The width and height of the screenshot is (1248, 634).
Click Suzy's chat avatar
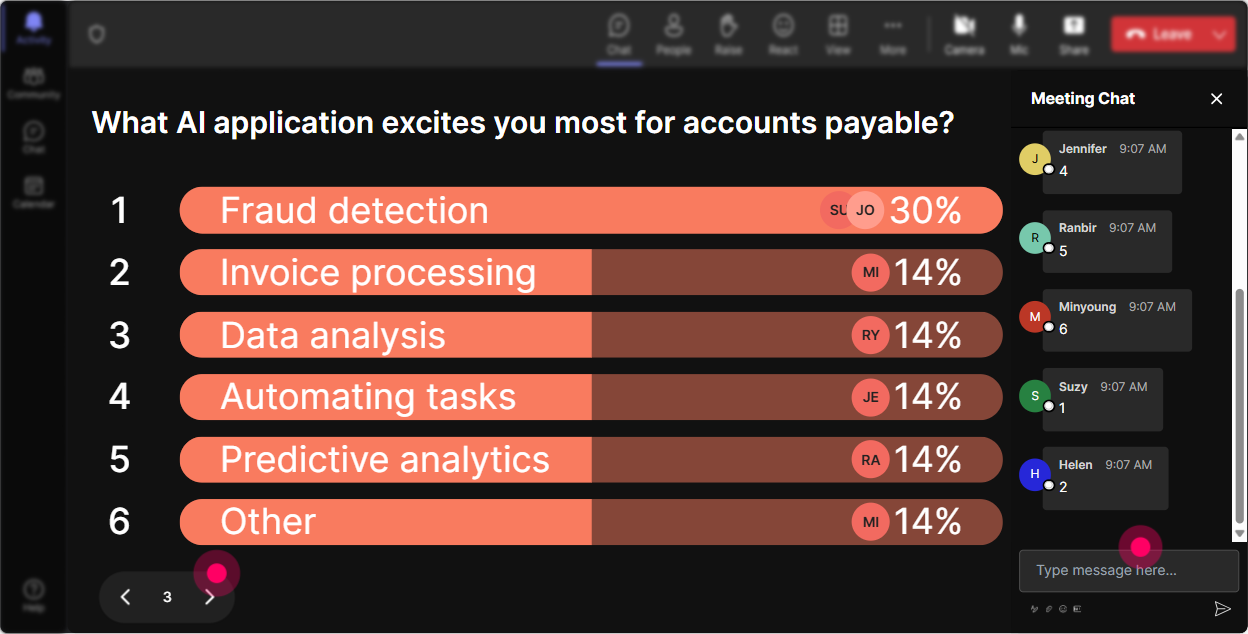(x=1035, y=396)
